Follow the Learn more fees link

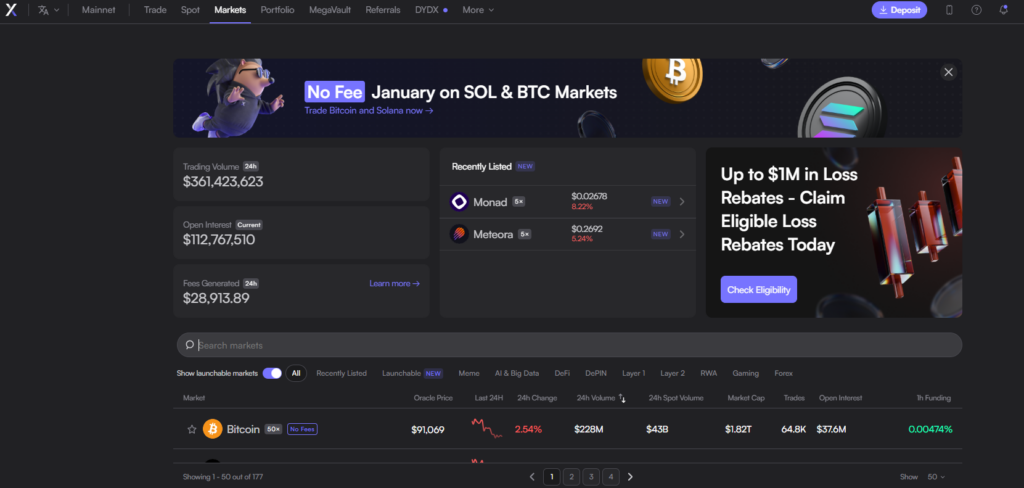click(394, 284)
